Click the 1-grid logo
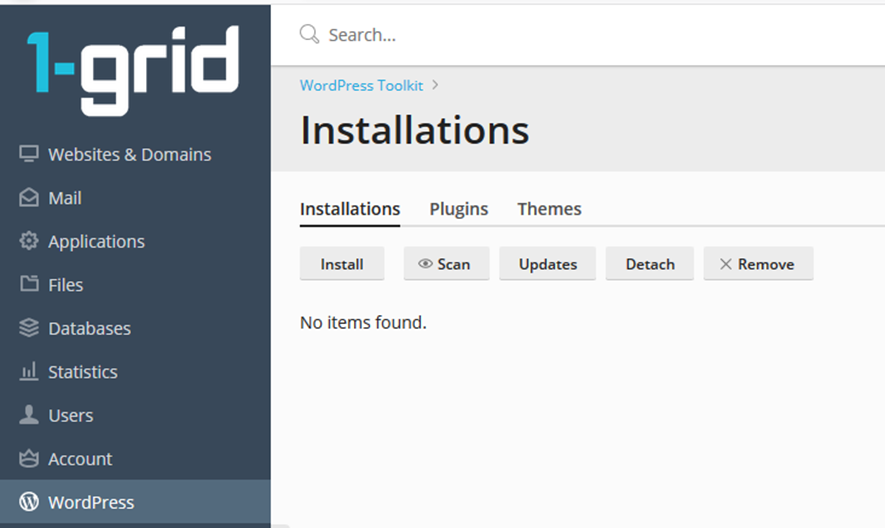The image size is (885, 528). click(x=133, y=70)
